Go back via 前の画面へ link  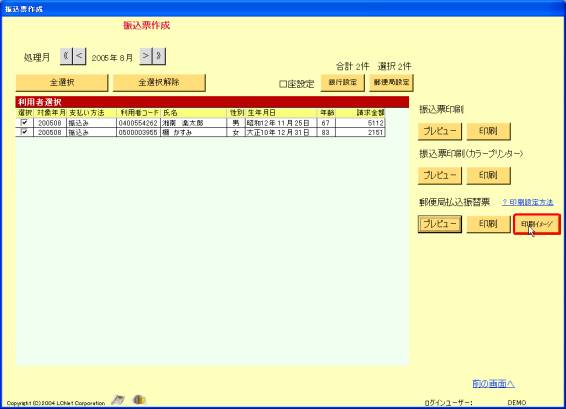coord(493,383)
